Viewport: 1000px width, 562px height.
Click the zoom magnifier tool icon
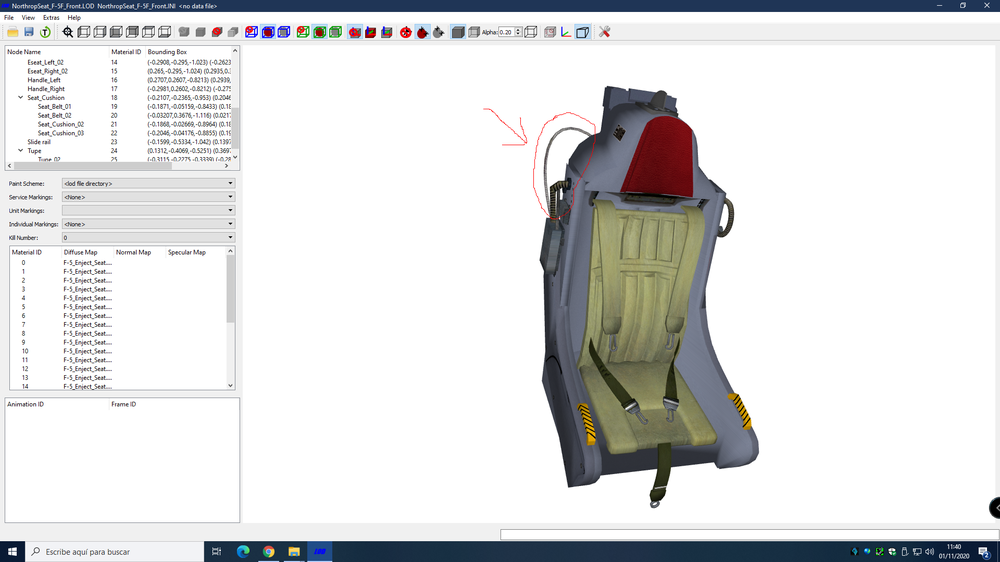[68, 32]
